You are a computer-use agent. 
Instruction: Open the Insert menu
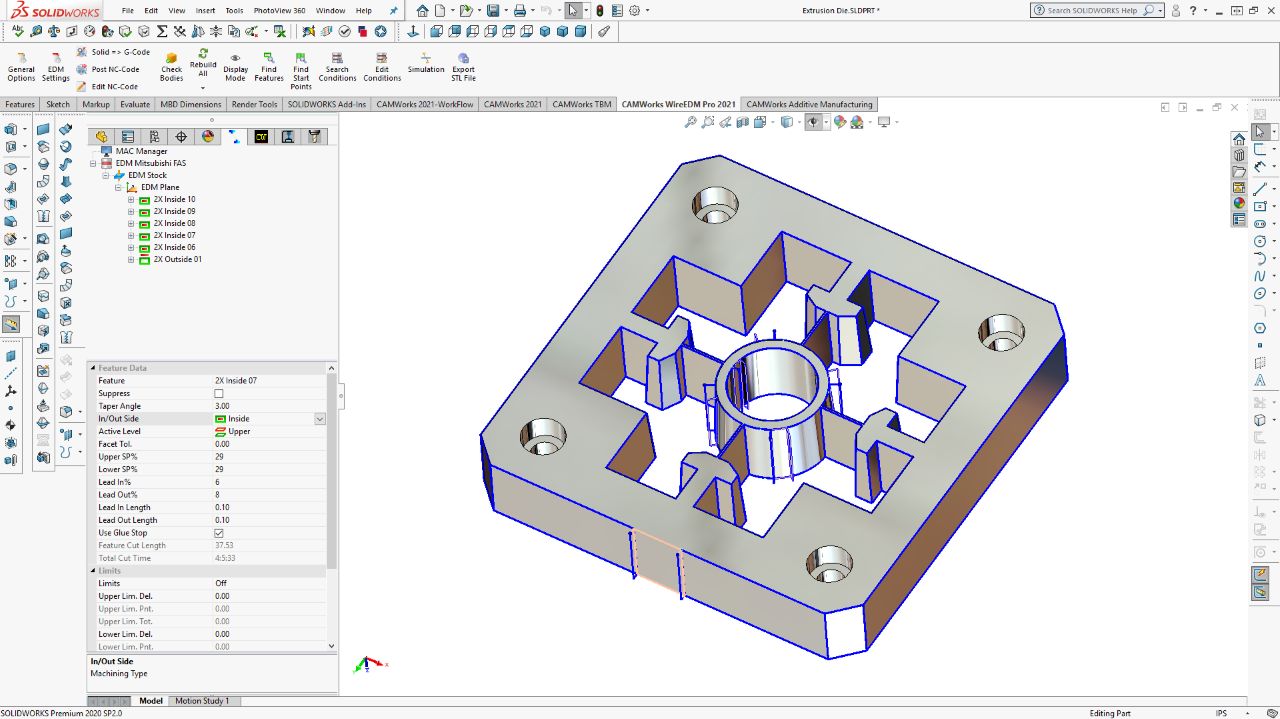point(205,10)
